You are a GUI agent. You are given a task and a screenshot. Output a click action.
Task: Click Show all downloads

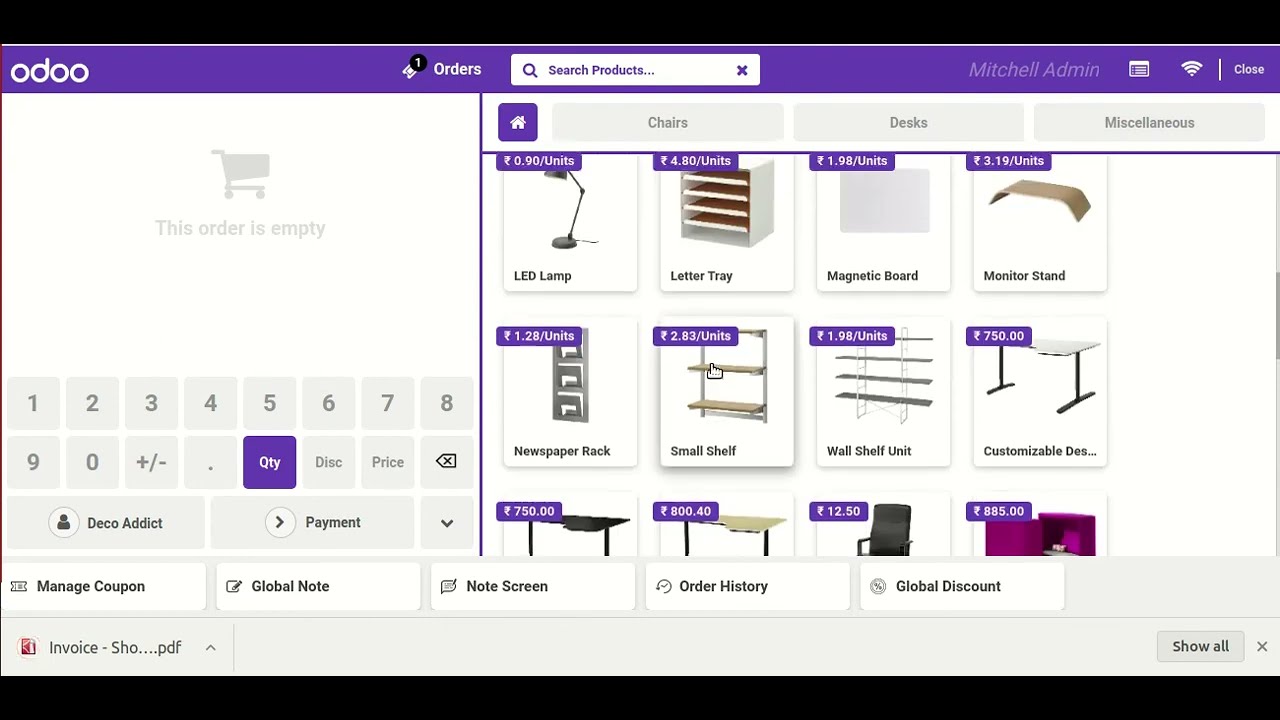1201,646
